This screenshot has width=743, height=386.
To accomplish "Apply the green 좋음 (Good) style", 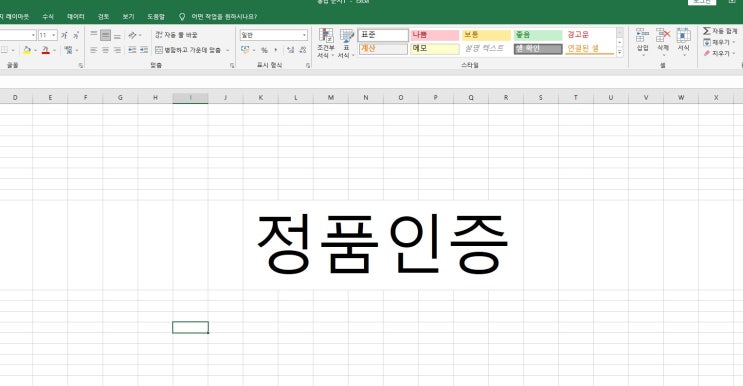I will (538, 35).
